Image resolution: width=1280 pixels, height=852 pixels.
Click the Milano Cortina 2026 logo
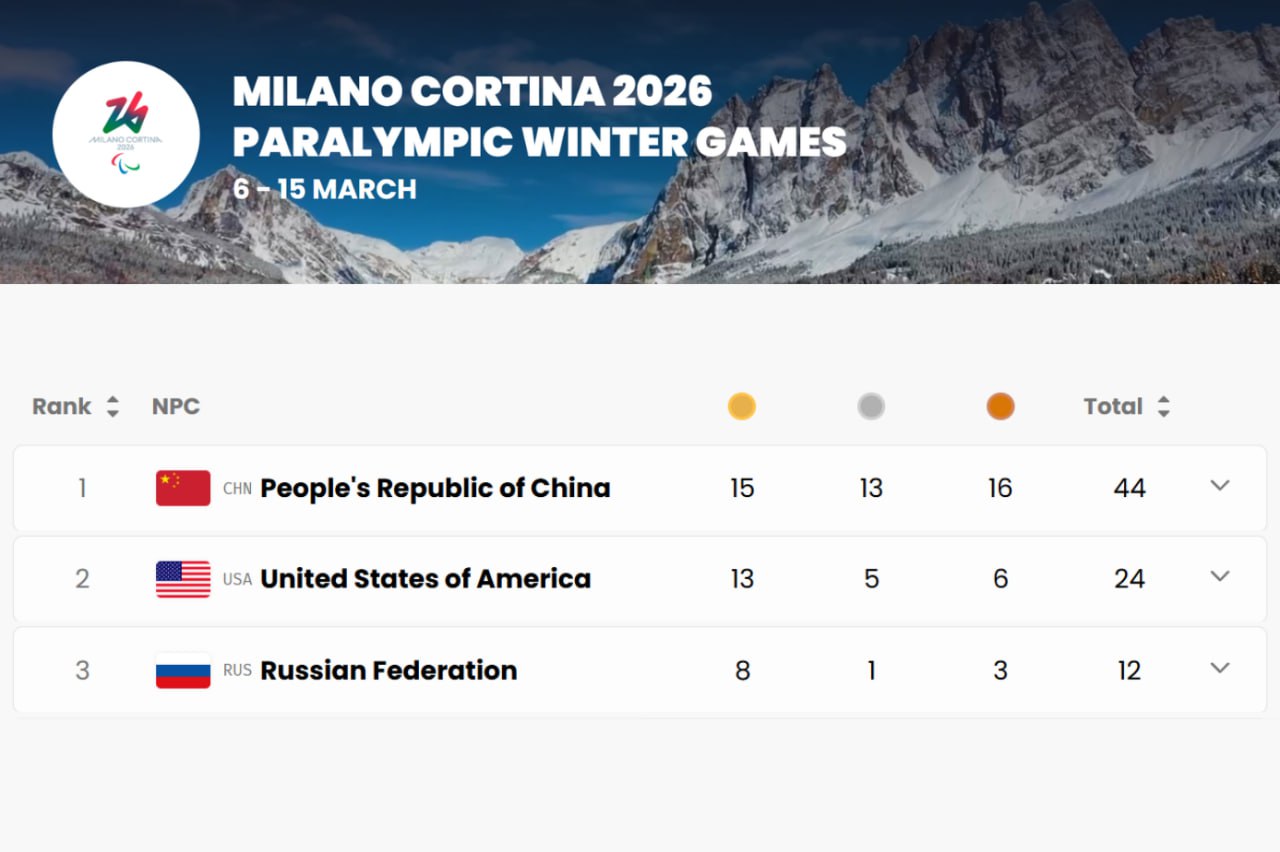126,134
